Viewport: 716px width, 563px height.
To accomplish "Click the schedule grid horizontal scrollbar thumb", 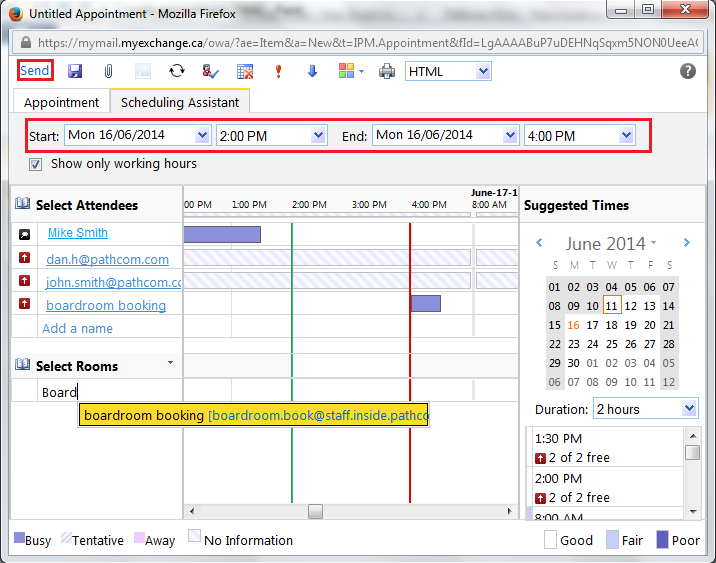I will [315, 511].
